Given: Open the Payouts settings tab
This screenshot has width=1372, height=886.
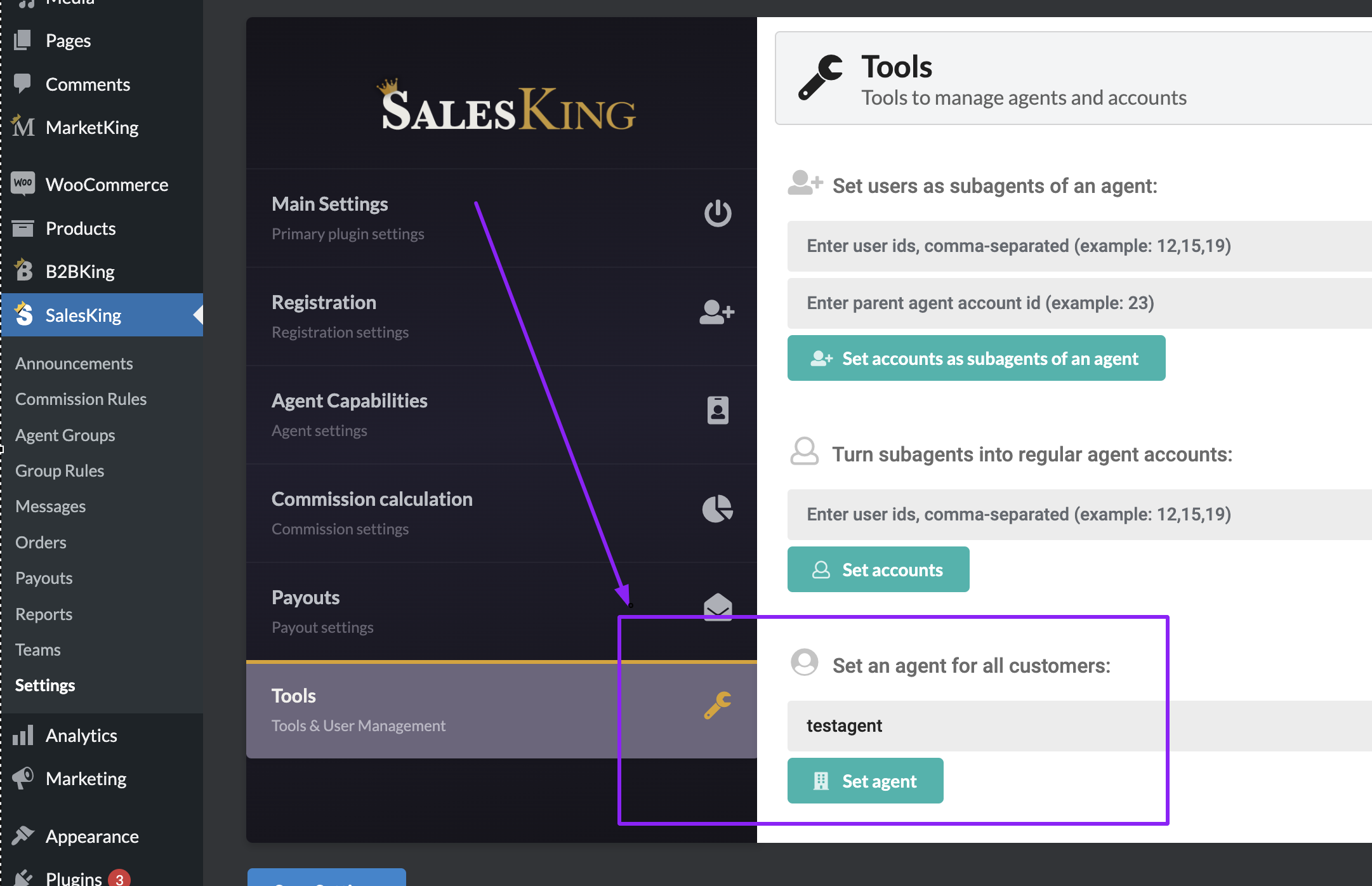Looking at the screenshot, I should point(501,611).
